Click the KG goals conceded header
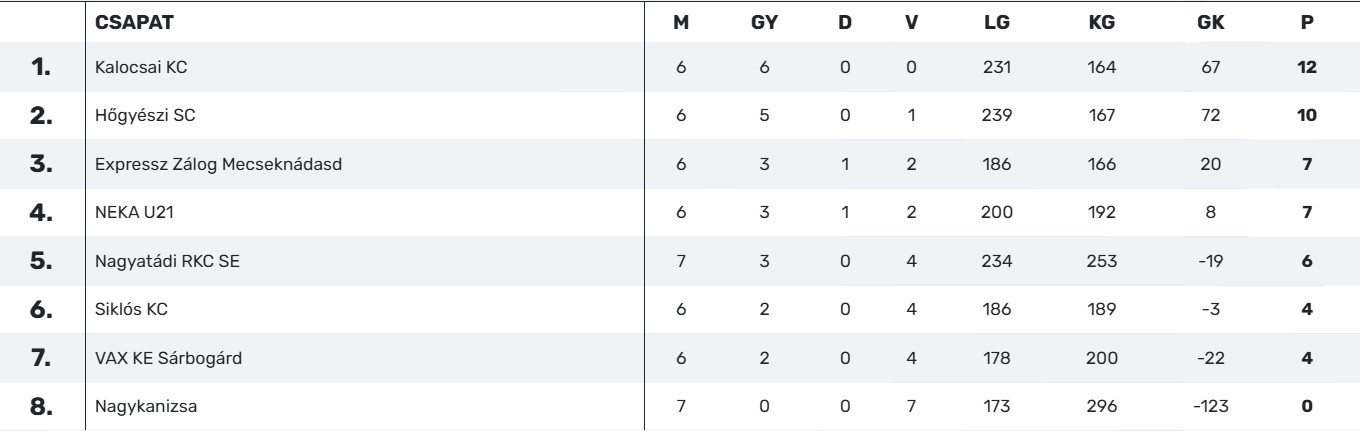Viewport: 1360px width, 431px height. pyautogui.click(x=1100, y=21)
